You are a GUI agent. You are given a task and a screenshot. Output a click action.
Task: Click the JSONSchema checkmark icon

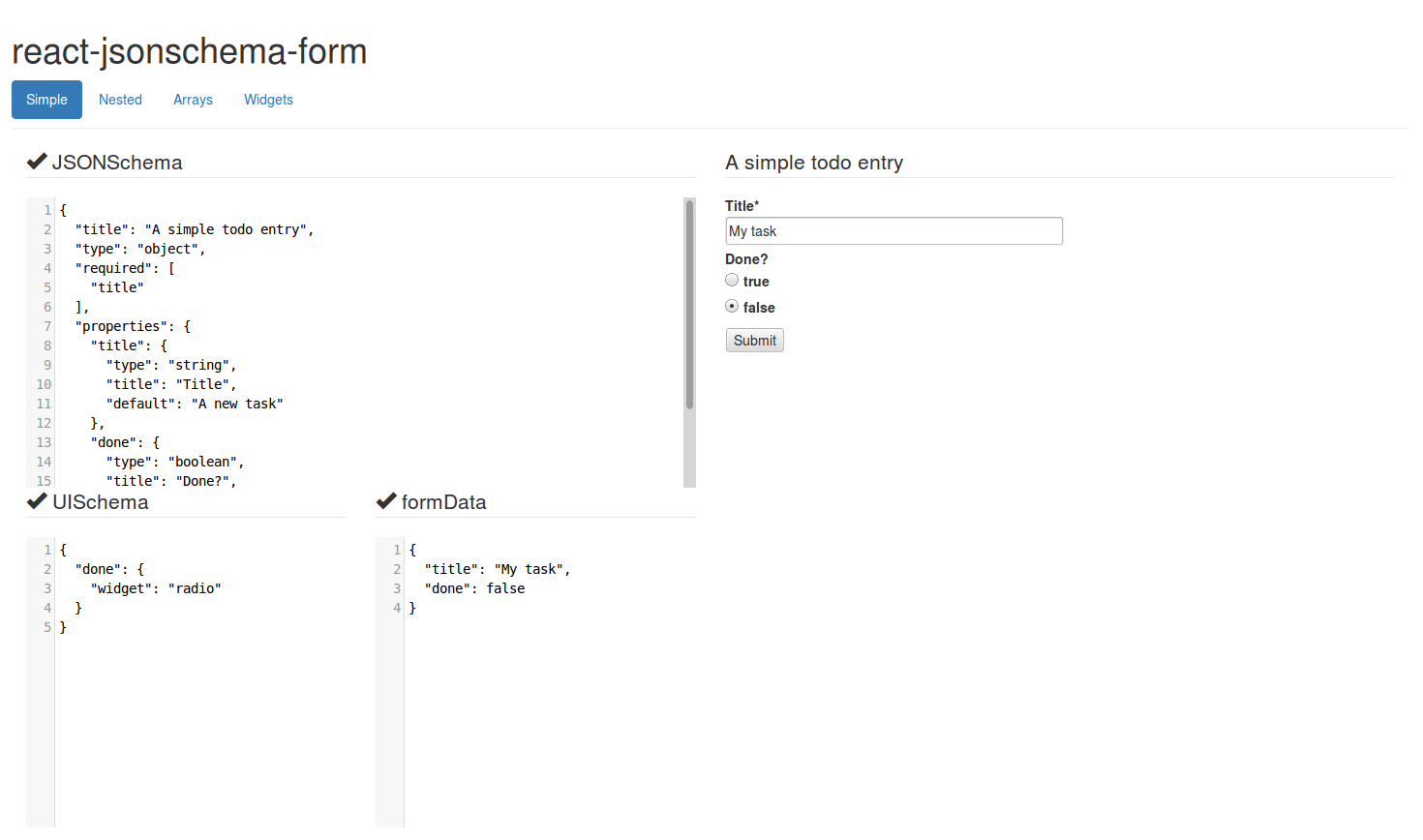[x=37, y=162]
